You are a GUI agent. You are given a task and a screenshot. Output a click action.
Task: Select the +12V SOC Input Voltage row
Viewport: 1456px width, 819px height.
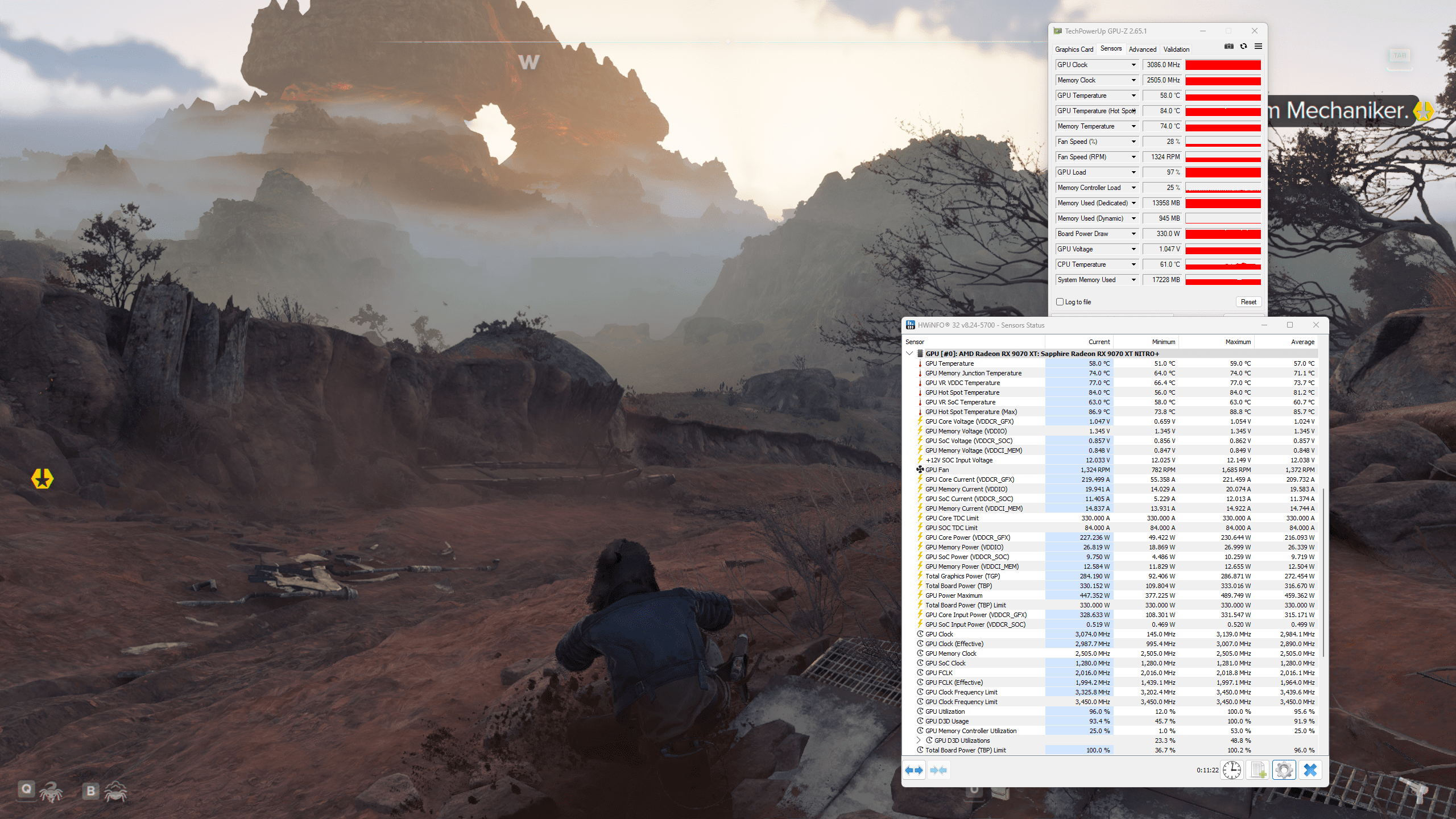1111,460
